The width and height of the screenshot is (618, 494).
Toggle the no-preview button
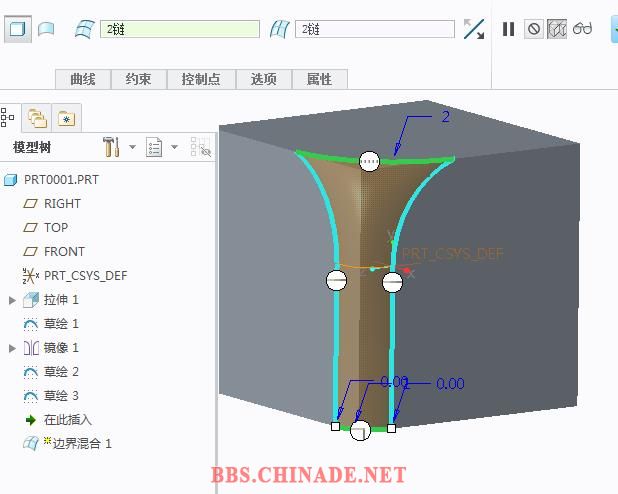tap(534, 29)
